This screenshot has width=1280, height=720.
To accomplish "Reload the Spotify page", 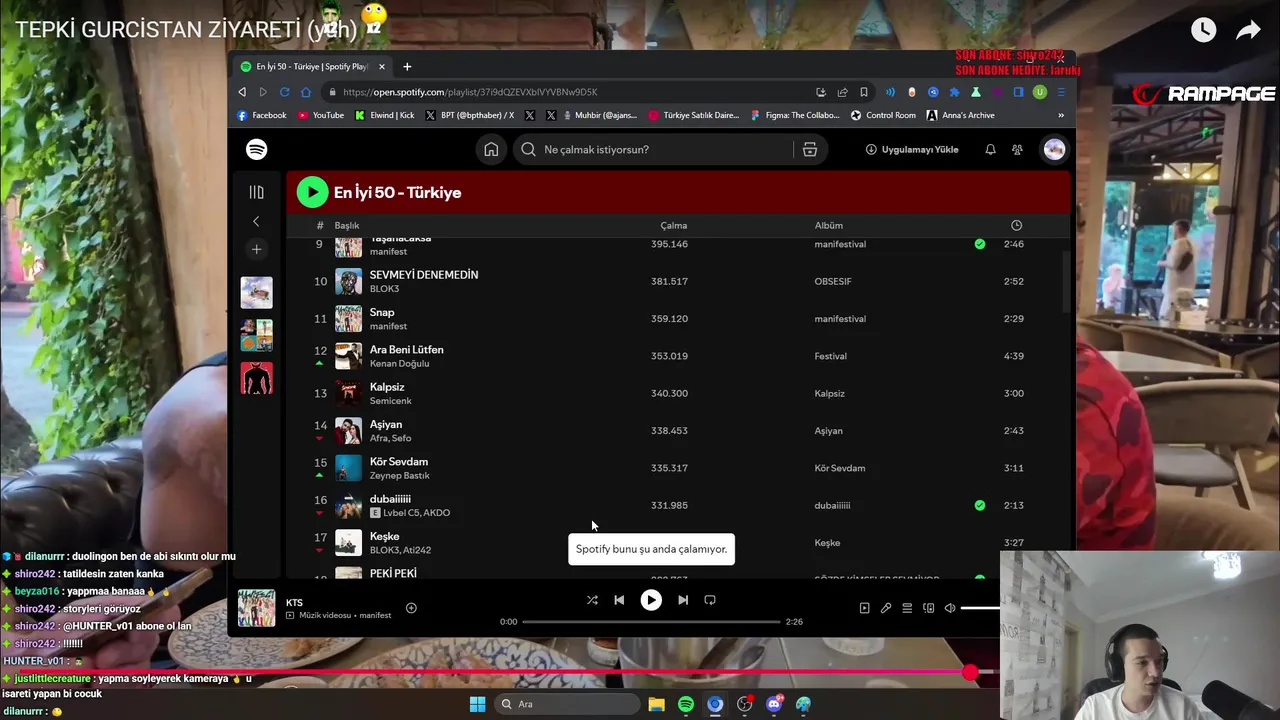I will (285, 92).
